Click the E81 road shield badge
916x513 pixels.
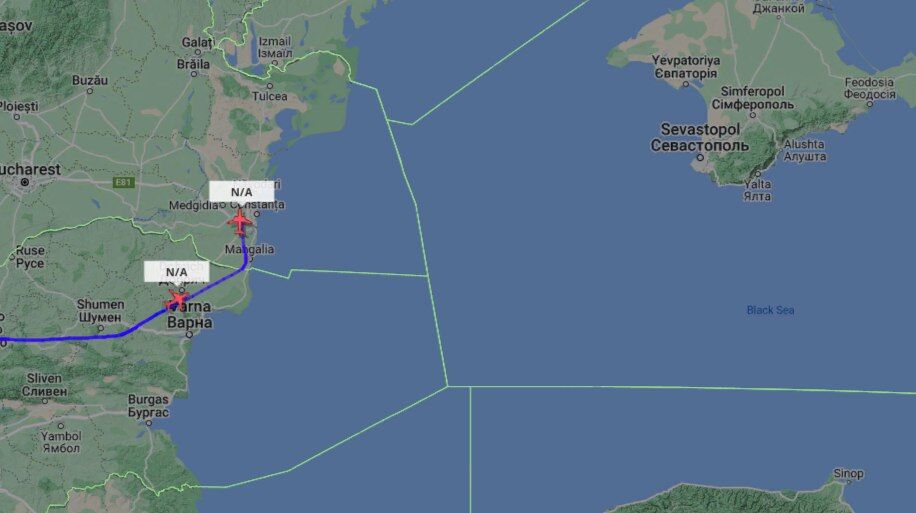click(x=123, y=183)
